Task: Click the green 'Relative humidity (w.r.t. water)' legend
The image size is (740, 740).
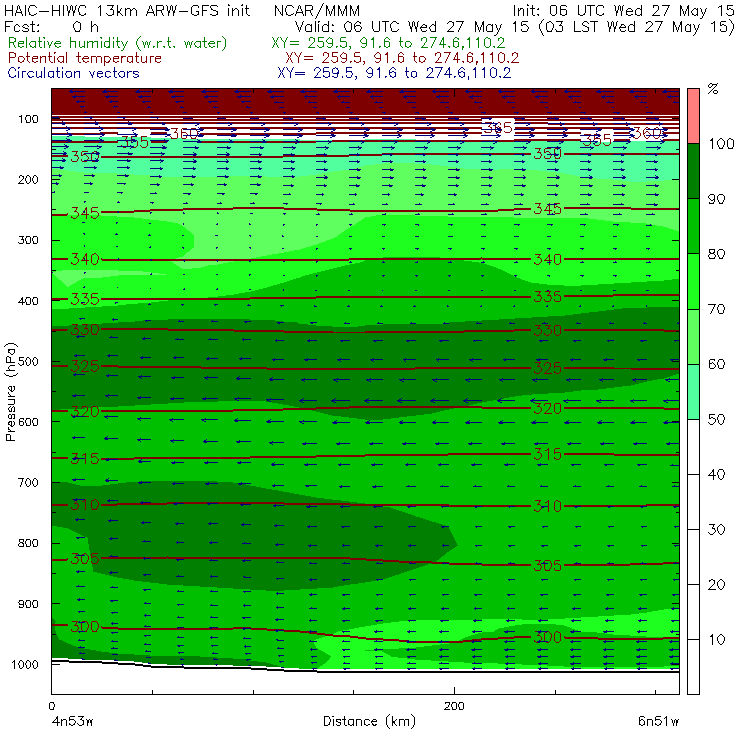Action: [118, 43]
